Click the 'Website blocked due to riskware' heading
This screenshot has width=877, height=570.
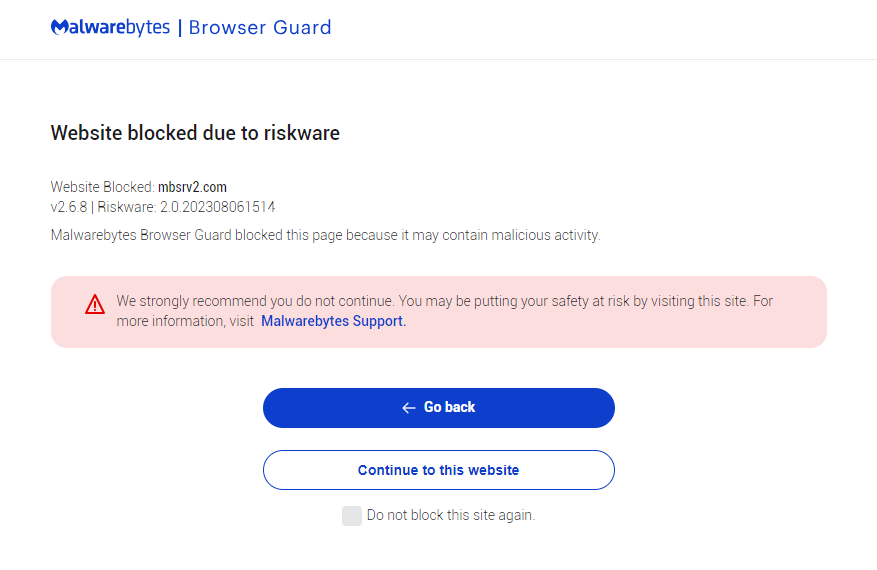(x=195, y=133)
